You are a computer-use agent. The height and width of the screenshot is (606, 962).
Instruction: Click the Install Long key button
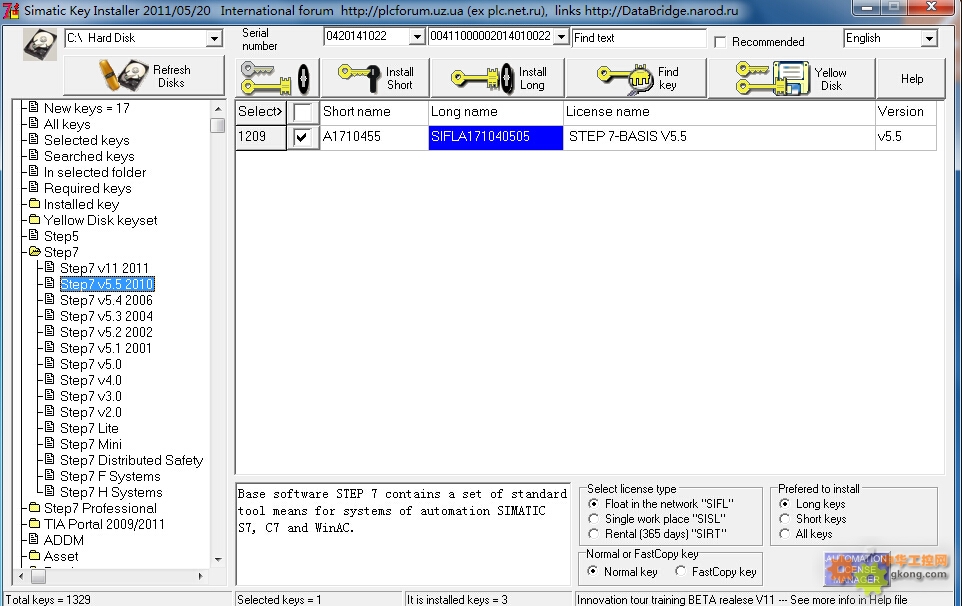click(498, 78)
